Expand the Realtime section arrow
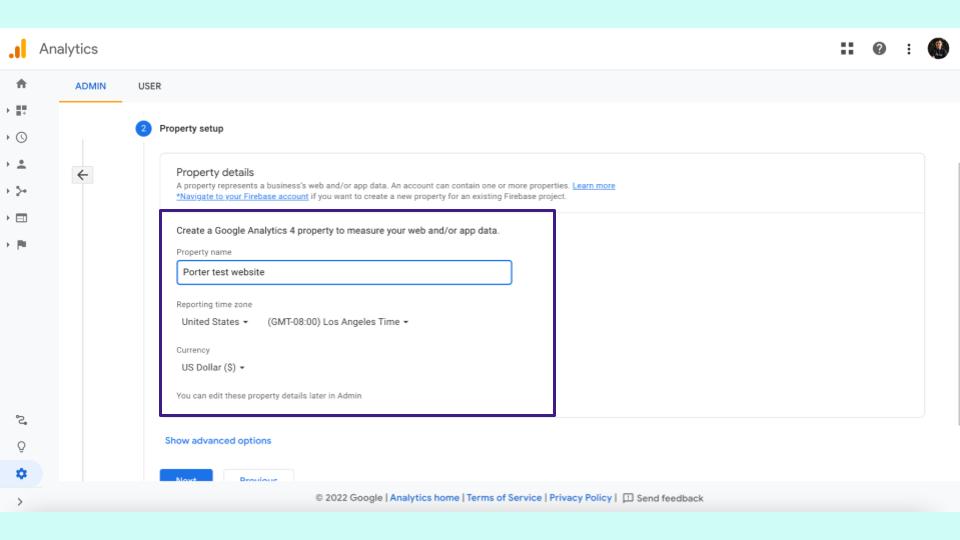The width and height of the screenshot is (960, 540). [x=8, y=137]
